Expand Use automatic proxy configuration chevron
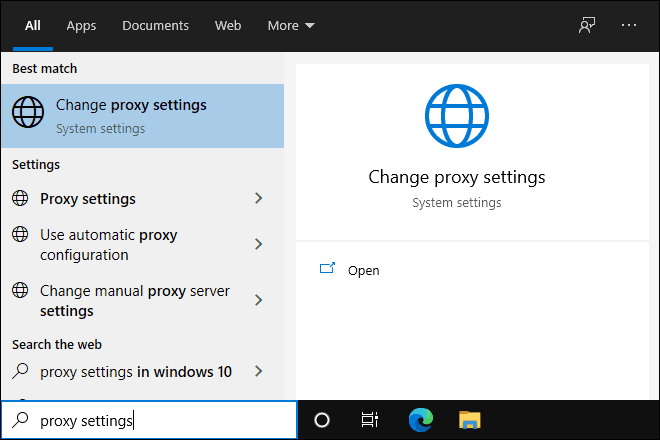660x440 pixels. click(258, 244)
